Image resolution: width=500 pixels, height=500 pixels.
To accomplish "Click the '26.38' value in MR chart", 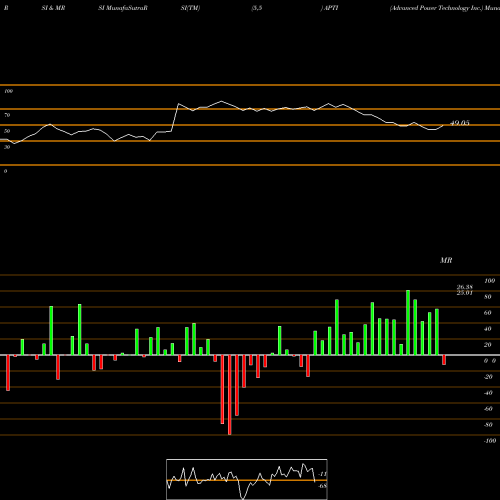I will tap(465, 287).
